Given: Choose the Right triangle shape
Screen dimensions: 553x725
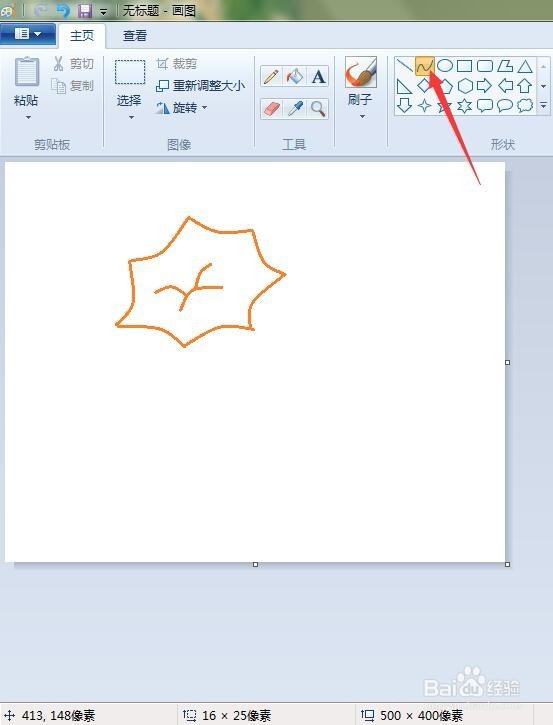Looking at the screenshot, I should point(405,86).
